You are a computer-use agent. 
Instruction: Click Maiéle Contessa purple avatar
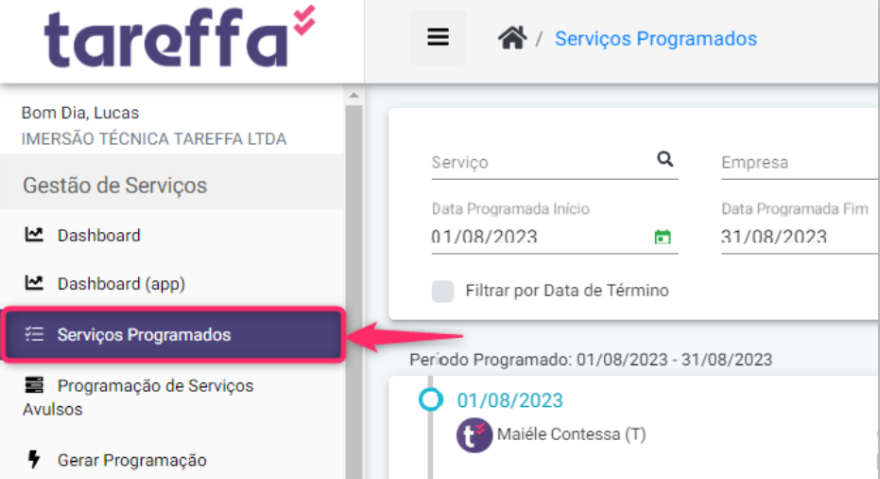point(474,435)
